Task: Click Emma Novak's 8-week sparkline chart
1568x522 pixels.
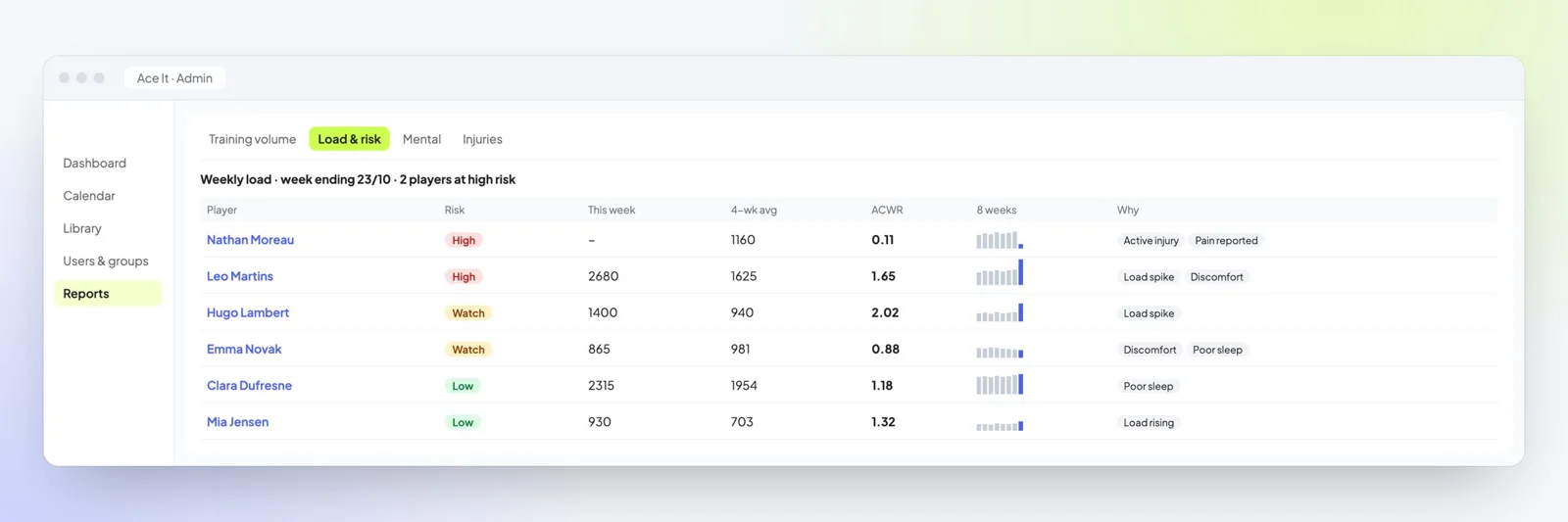Action: [x=1000, y=352]
